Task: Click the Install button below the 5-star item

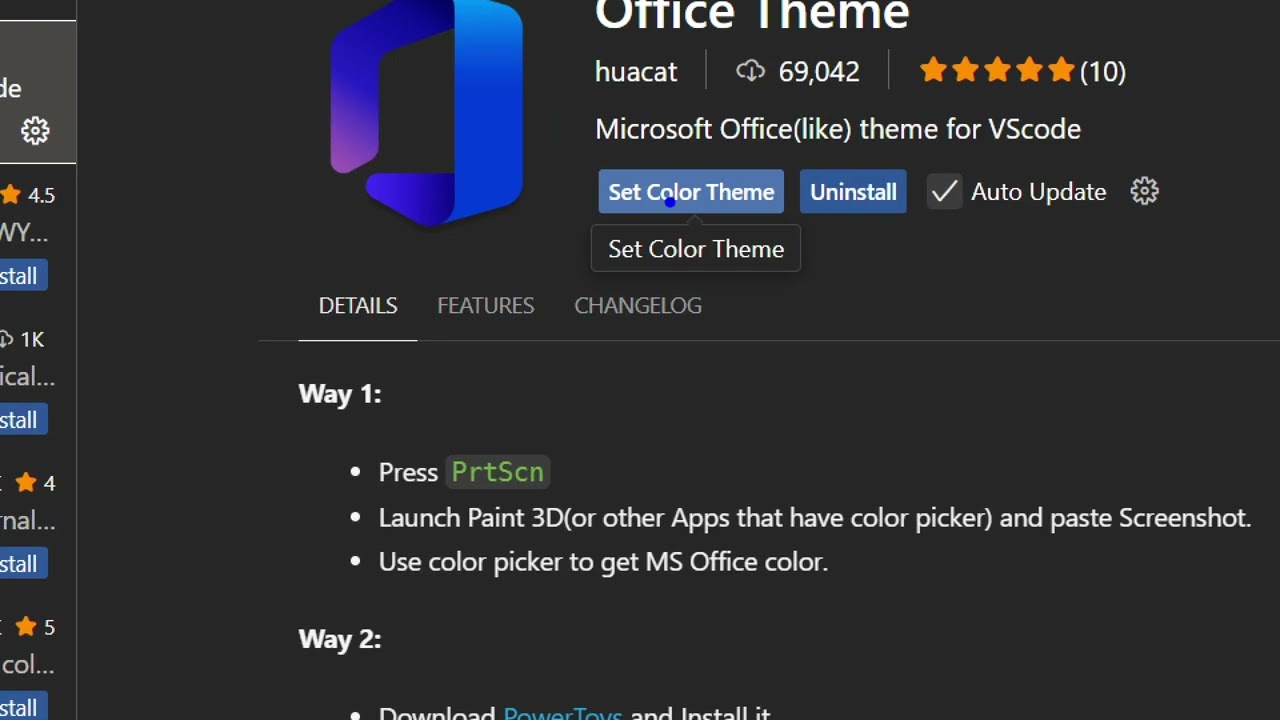Action: click(22, 706)
